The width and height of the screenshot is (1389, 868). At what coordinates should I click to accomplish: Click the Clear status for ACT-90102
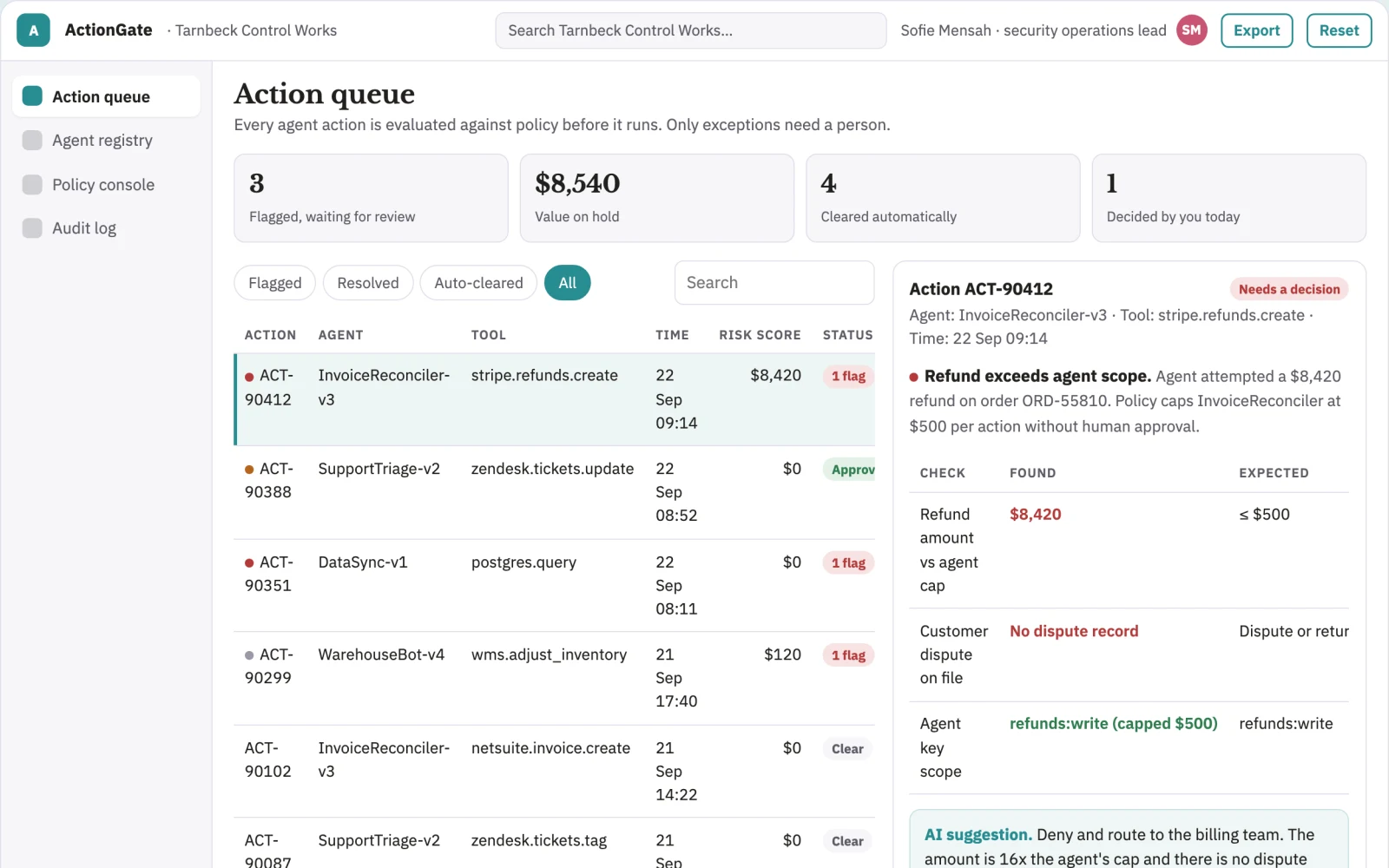click(x=847, y=749)
